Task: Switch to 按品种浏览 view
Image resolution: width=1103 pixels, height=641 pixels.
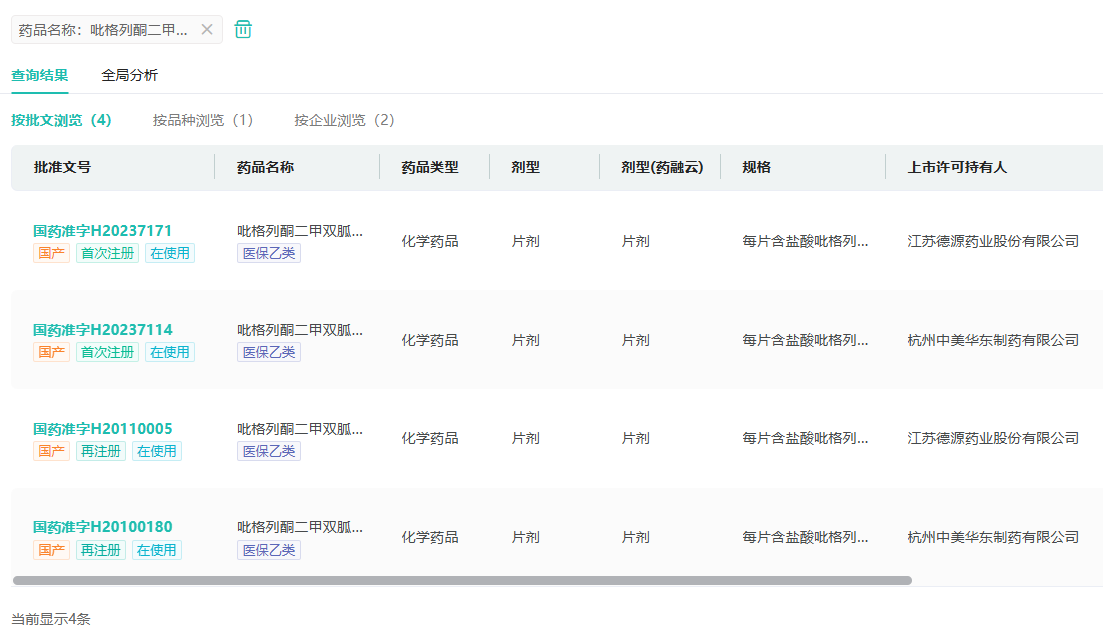Action: pyautogui.click(x=202, y=120)
